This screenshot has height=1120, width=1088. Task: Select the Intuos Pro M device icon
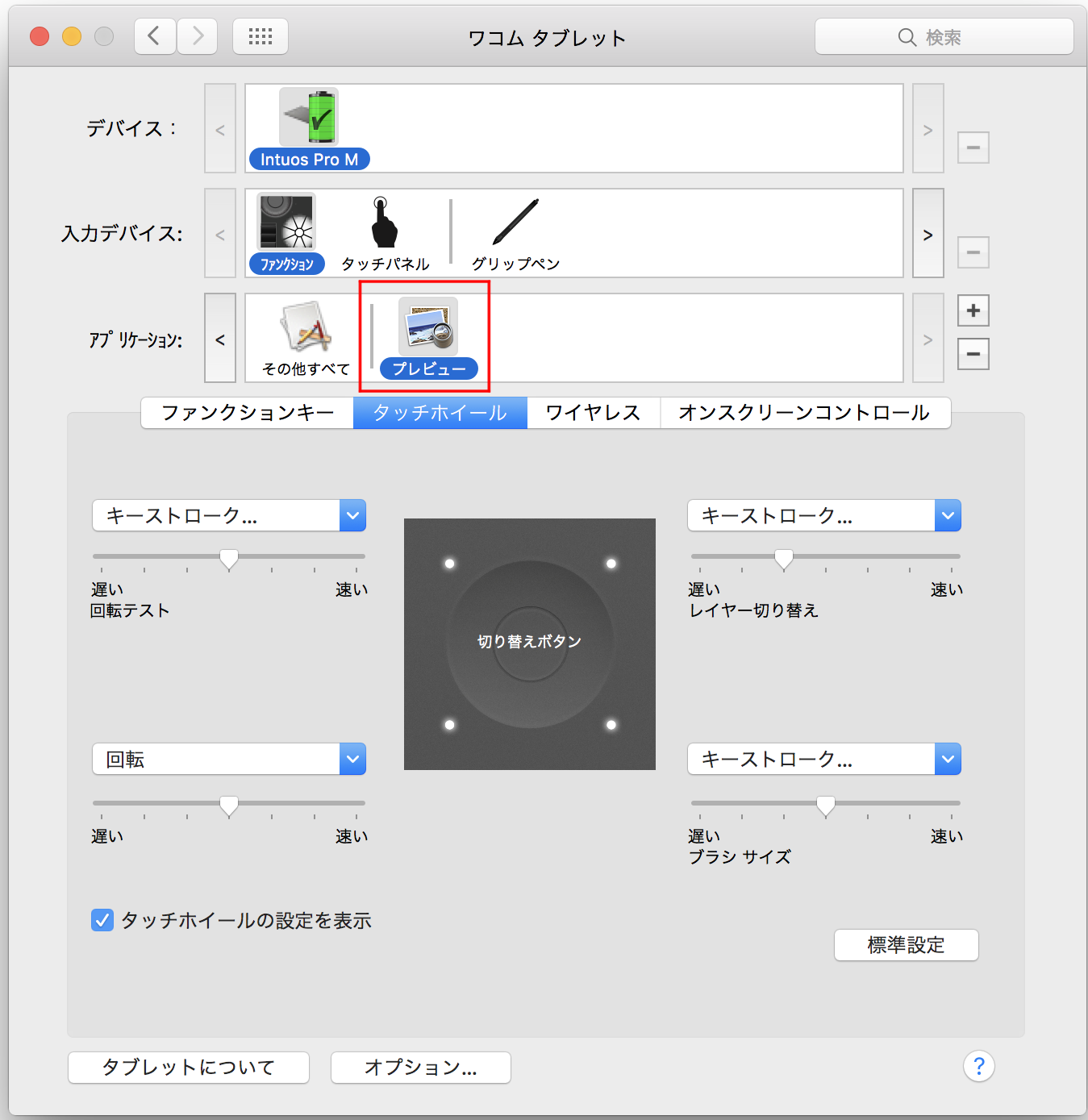(309, 118)
